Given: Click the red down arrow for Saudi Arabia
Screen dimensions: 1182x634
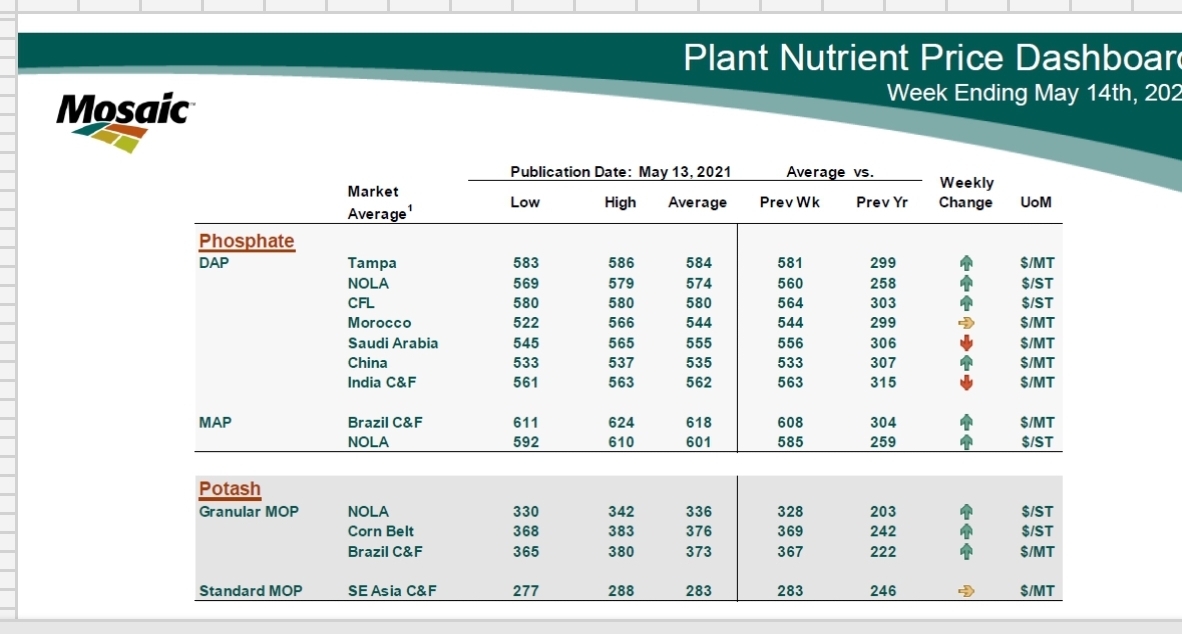Looking at the screenshot, I should pos(965,343).
